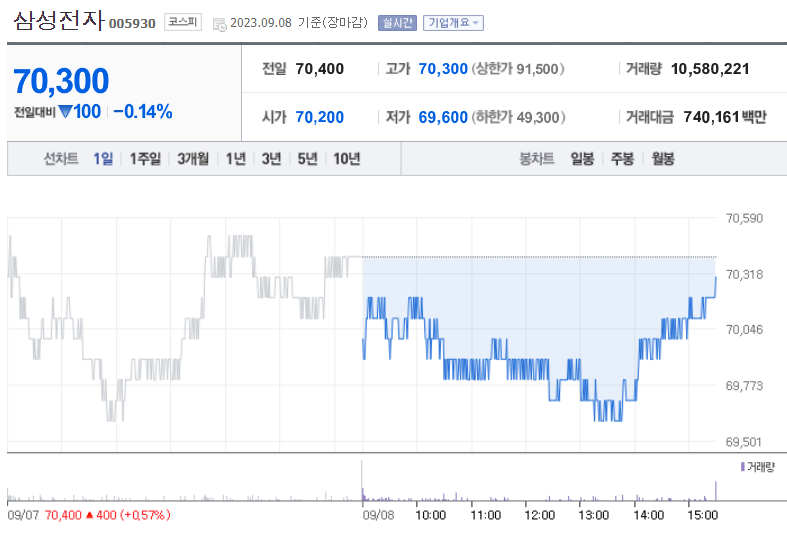Click the 69,501 y-axis label

(x=744, y=442)
